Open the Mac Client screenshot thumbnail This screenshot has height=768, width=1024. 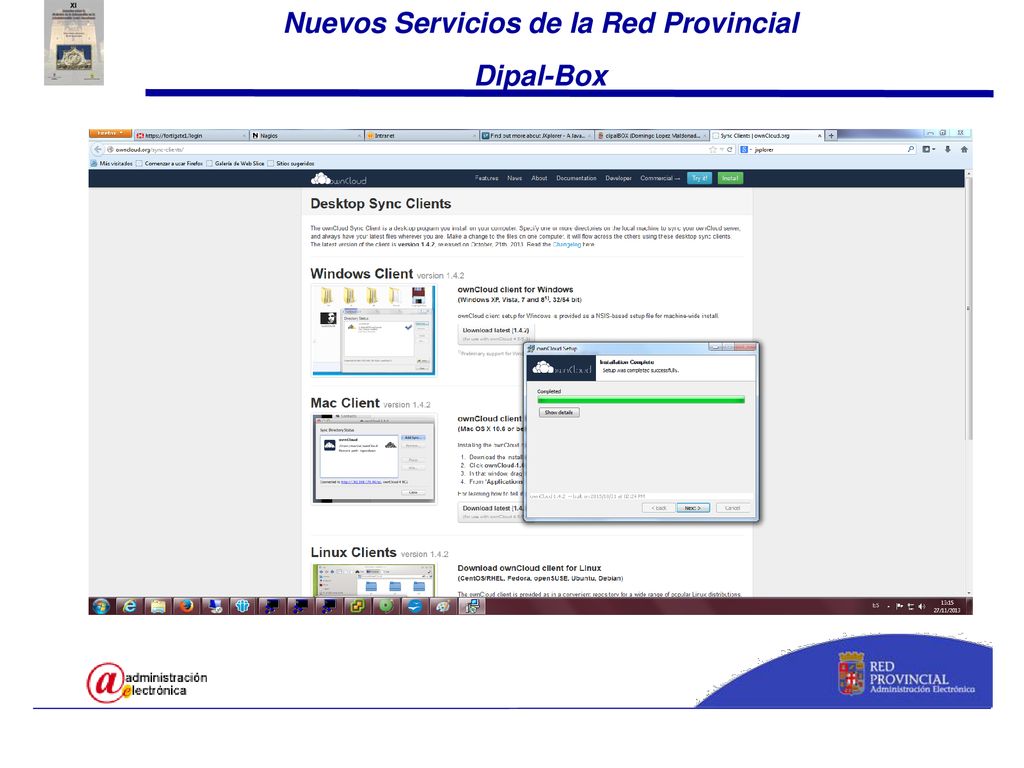click(x=374, y=460)
